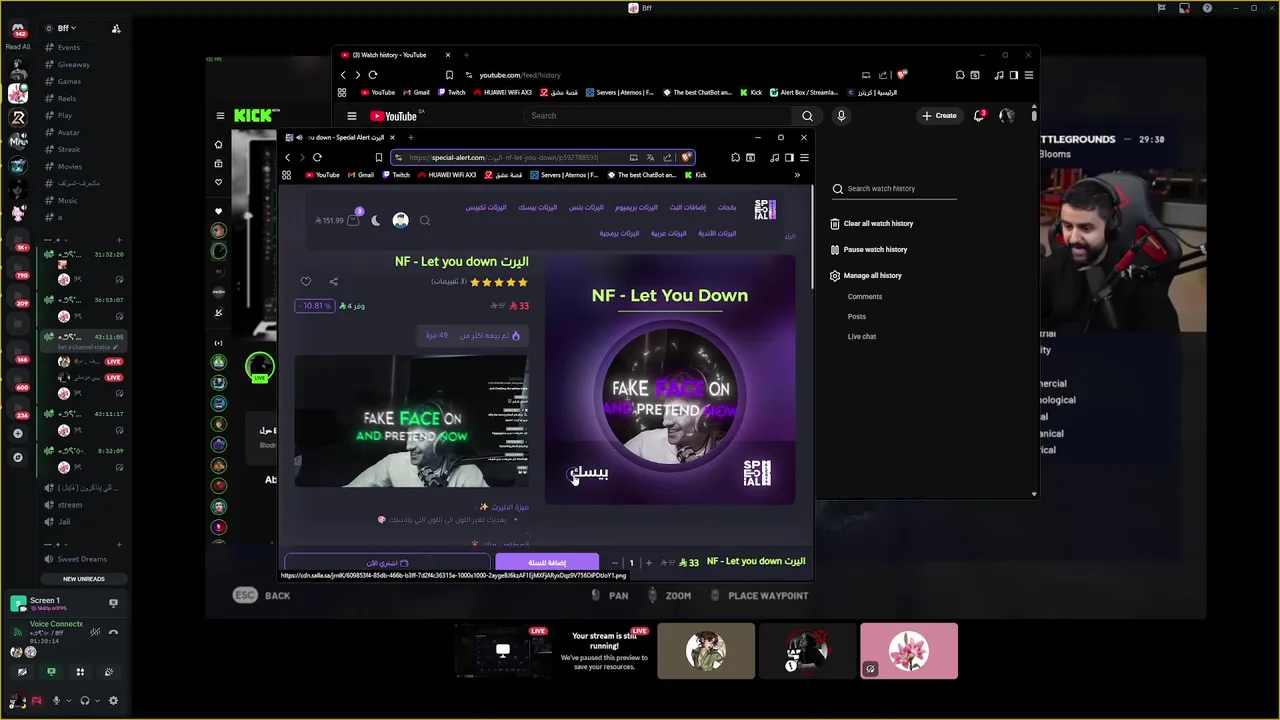Open Twitch bookmark in Special Alert window
This screenshot has height=720, width=1280.
(x=396, y=175)
